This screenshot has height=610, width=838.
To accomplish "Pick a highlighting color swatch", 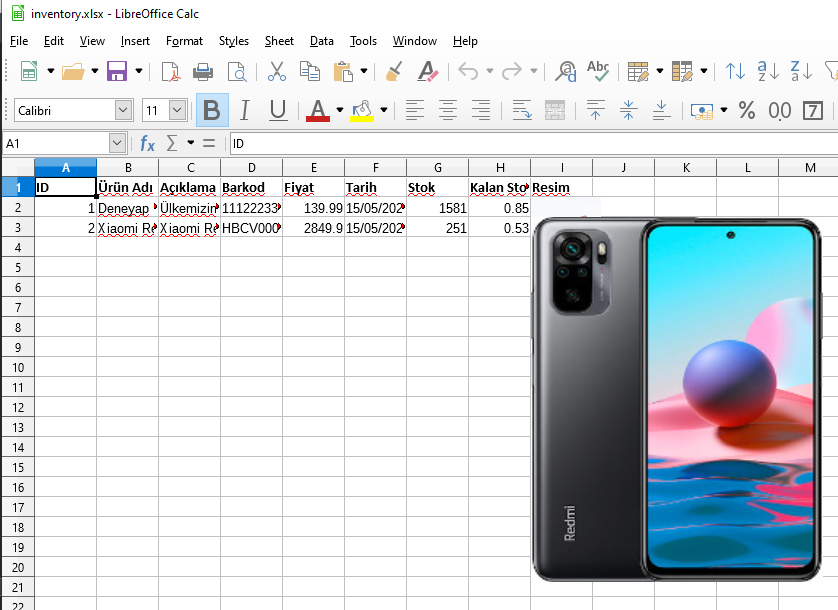I will [x=362, y=112].
